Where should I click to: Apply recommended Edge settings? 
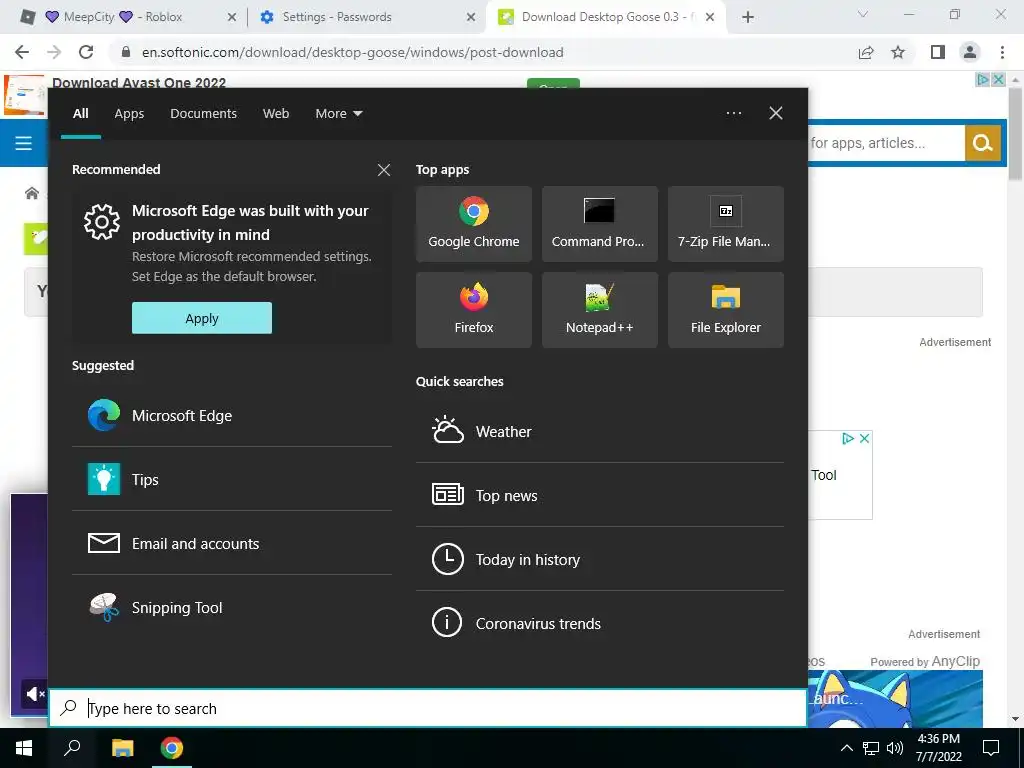click(202, 318)
